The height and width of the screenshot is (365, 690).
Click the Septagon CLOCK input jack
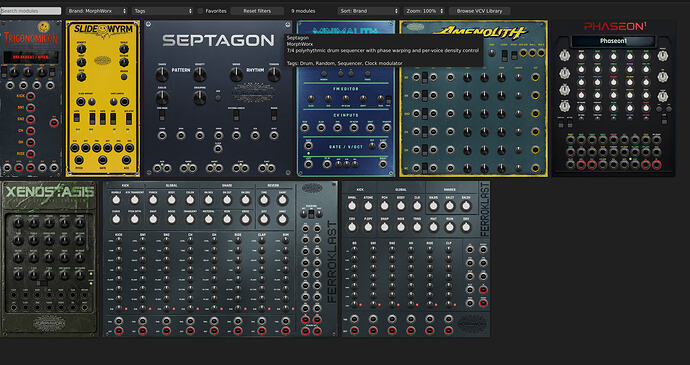[218, 149]
